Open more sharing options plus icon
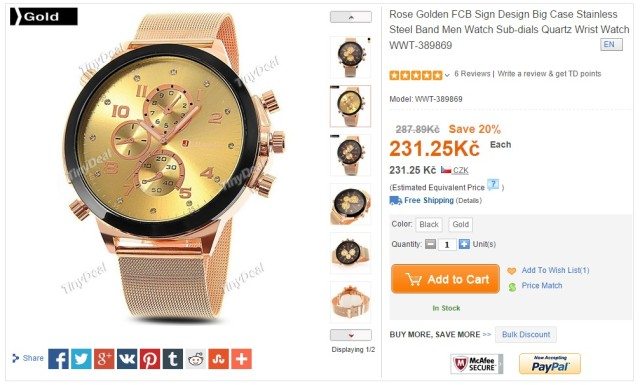640x385 pixels. [242, 359]
